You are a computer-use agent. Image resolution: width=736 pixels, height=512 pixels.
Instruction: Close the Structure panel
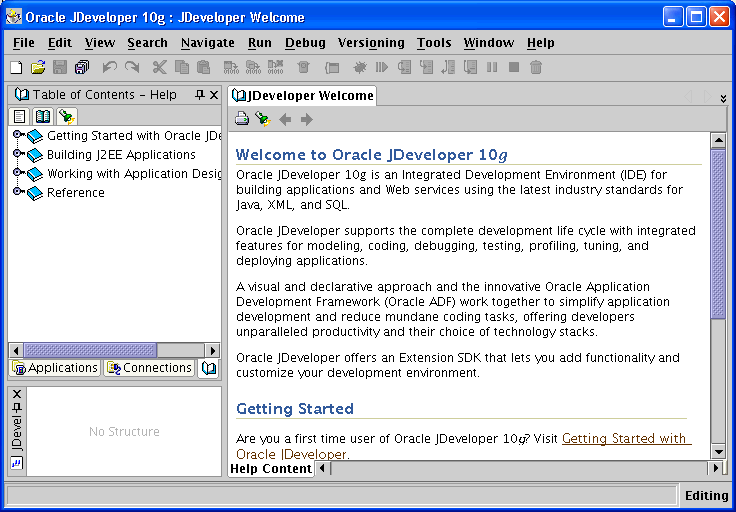click(x=16, y=394)
